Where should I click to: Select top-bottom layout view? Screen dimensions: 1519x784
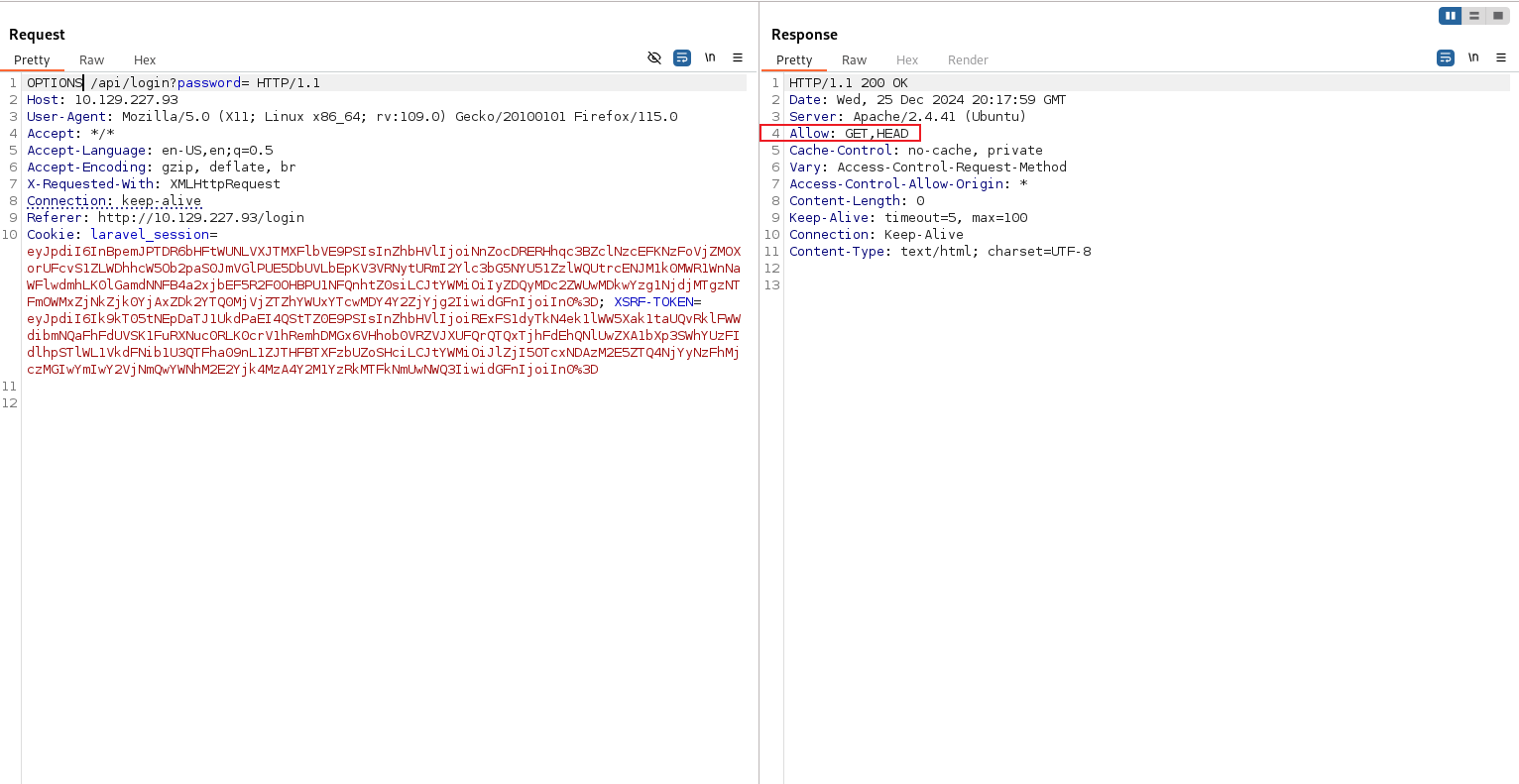pyautogui.click(x=1474, y=16)
